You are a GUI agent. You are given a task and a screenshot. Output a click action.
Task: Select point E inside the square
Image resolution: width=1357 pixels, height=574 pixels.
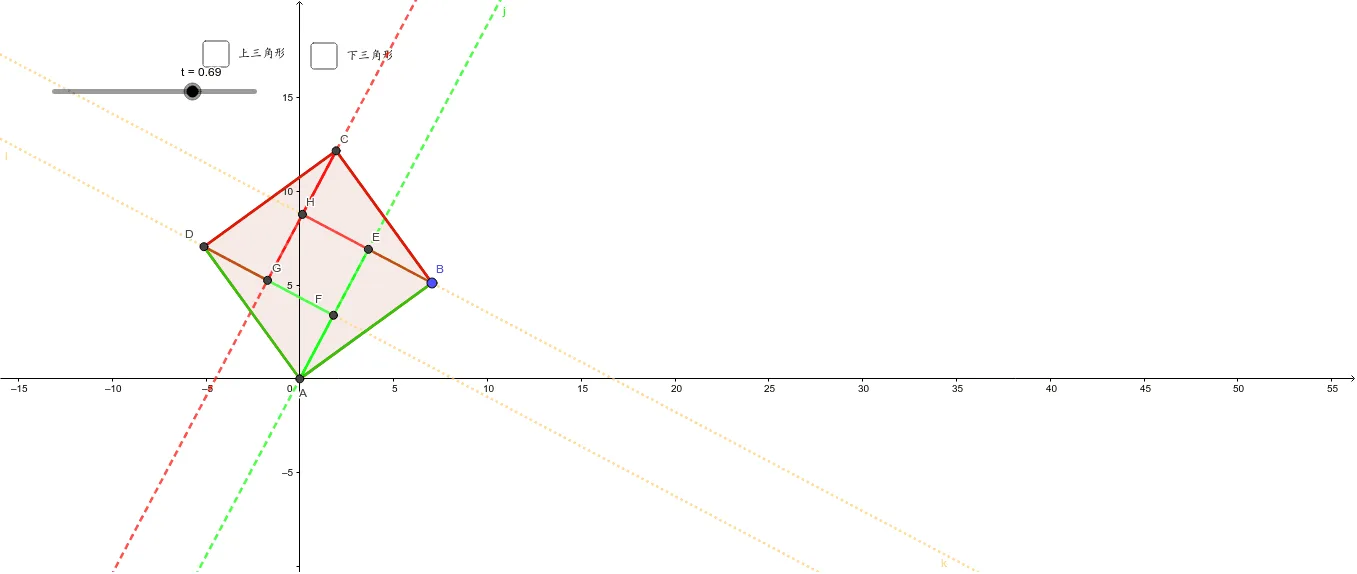pyautogui.click(x=368, y=249)
